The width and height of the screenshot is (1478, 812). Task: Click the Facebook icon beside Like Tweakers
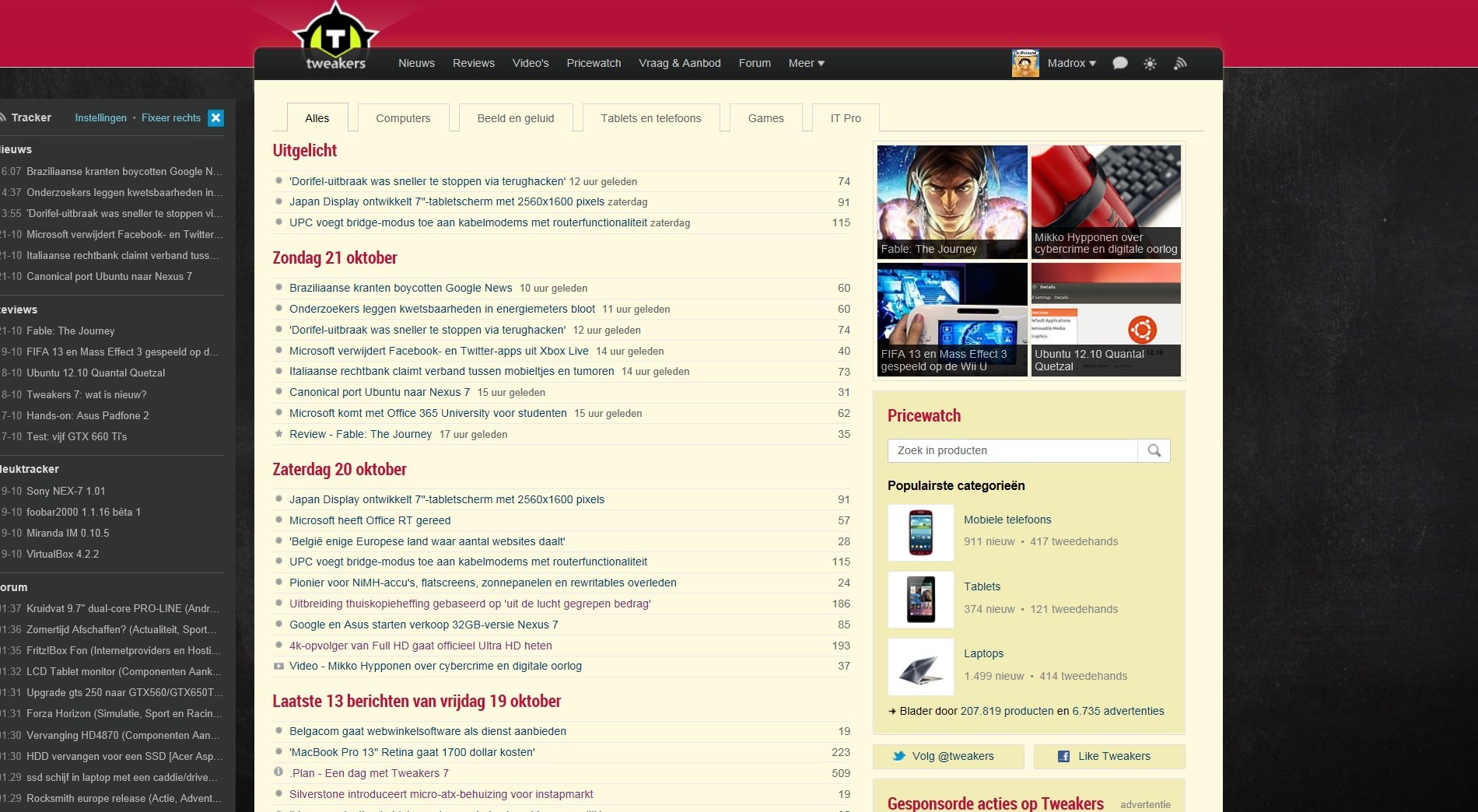click(x=1063, y=756)
